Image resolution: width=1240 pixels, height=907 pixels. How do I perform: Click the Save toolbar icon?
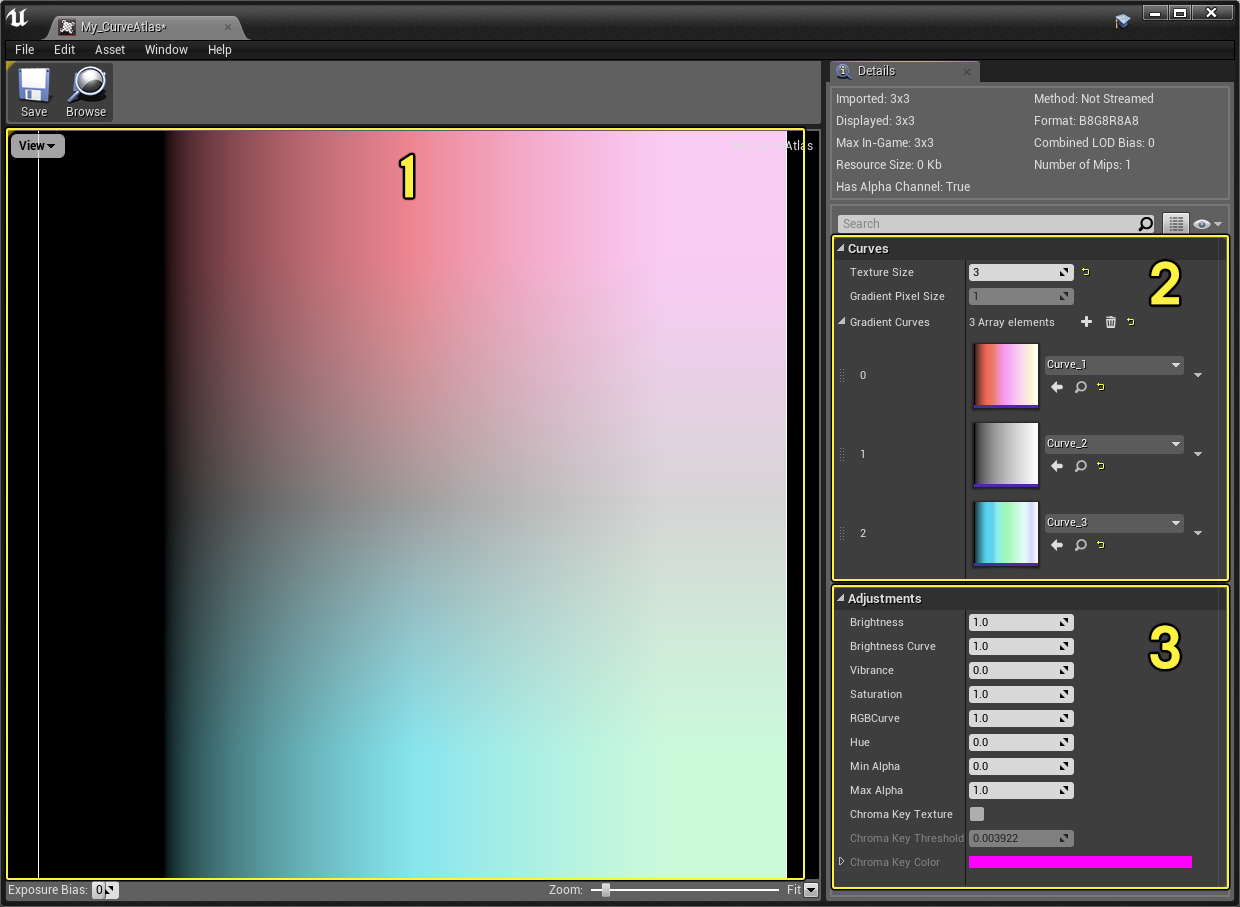click(34, 93)
